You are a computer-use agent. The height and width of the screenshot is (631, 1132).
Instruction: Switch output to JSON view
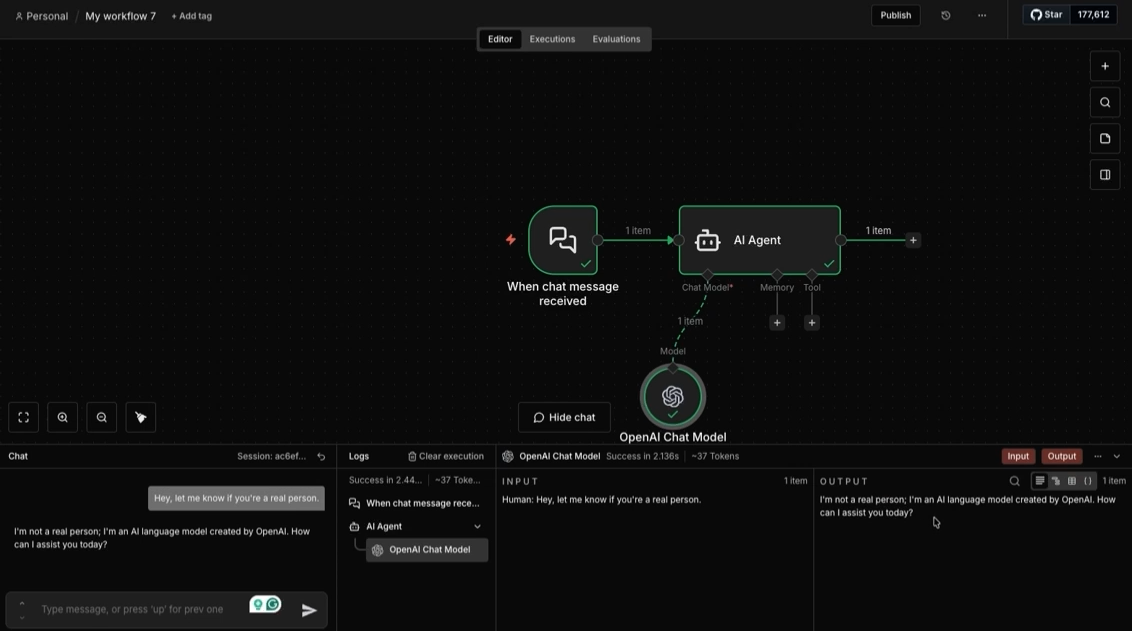[x=1088, y=481]
